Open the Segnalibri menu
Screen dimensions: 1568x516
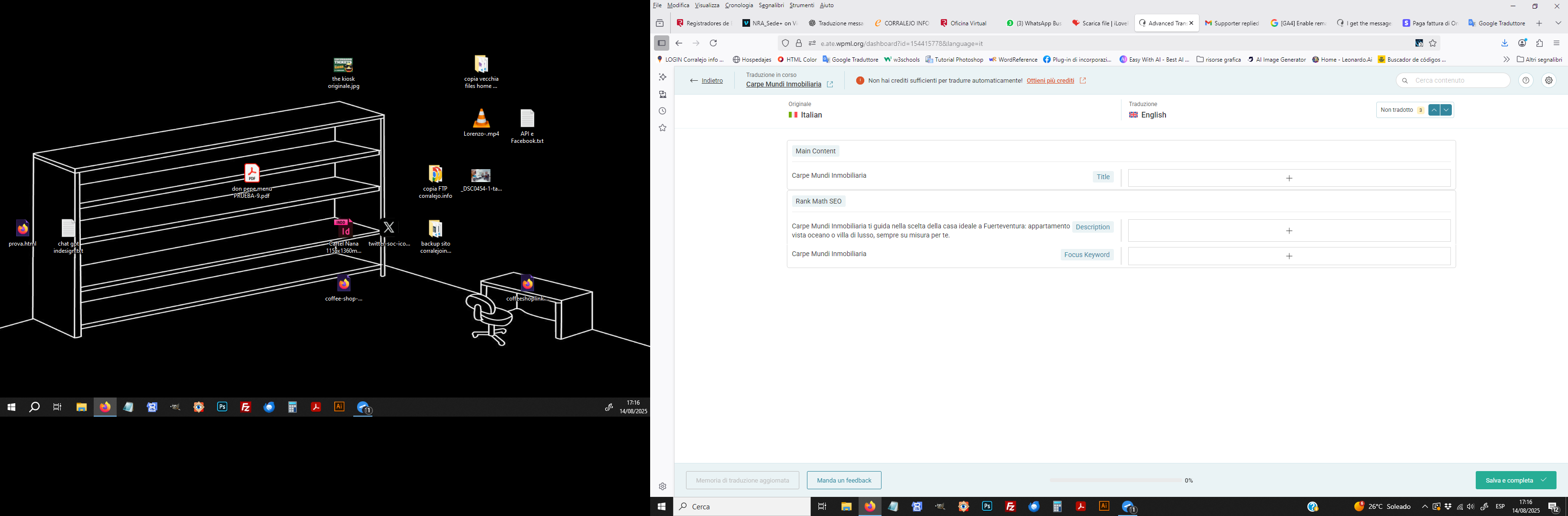771,5
